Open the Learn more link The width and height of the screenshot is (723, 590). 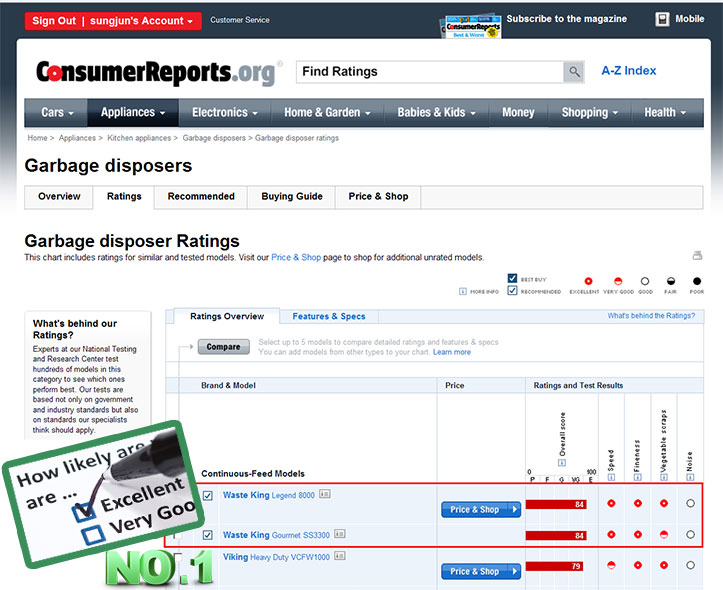pyautogui.click(x=452, y=352)
